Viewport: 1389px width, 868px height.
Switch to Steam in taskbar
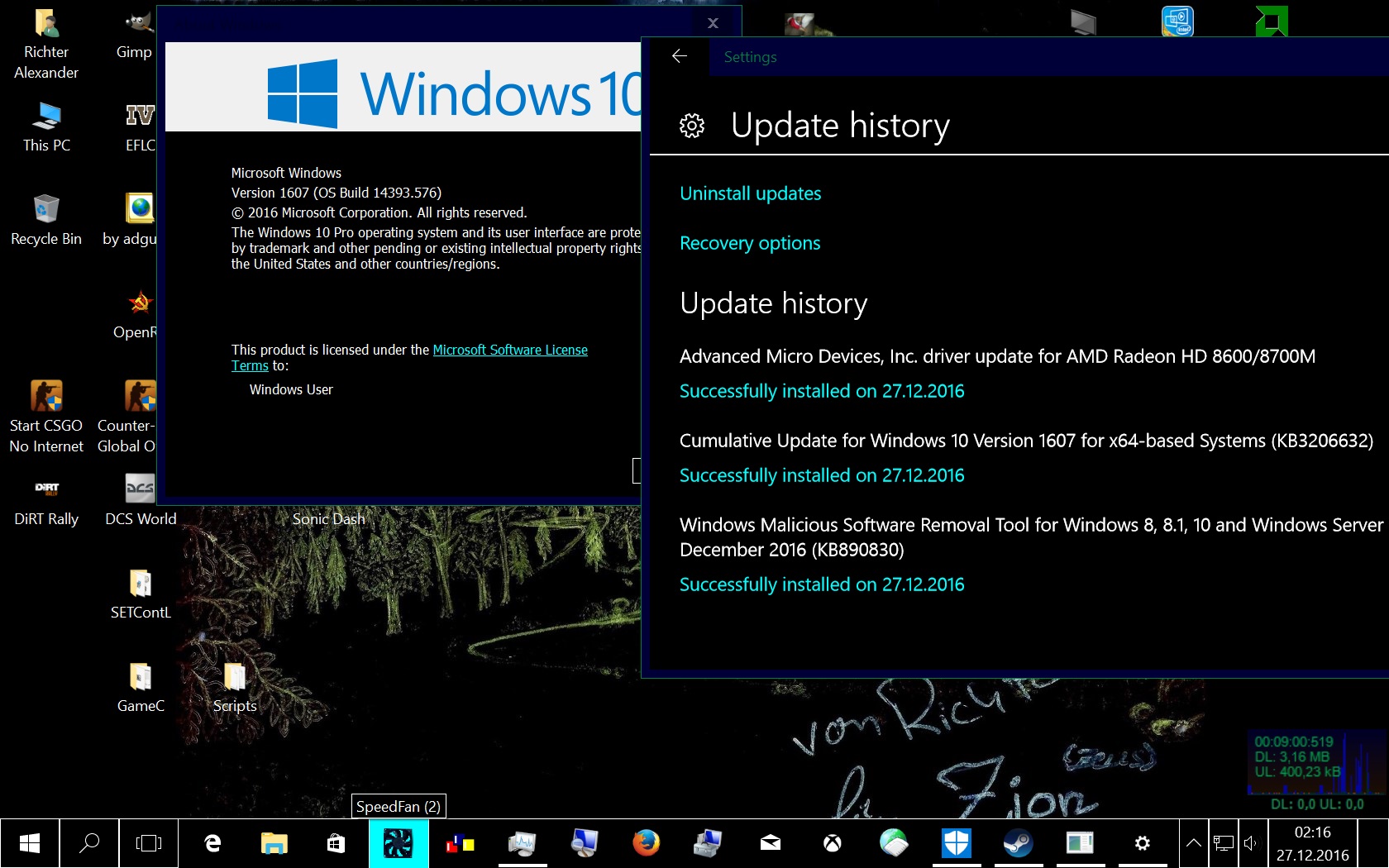point(1019,843)
